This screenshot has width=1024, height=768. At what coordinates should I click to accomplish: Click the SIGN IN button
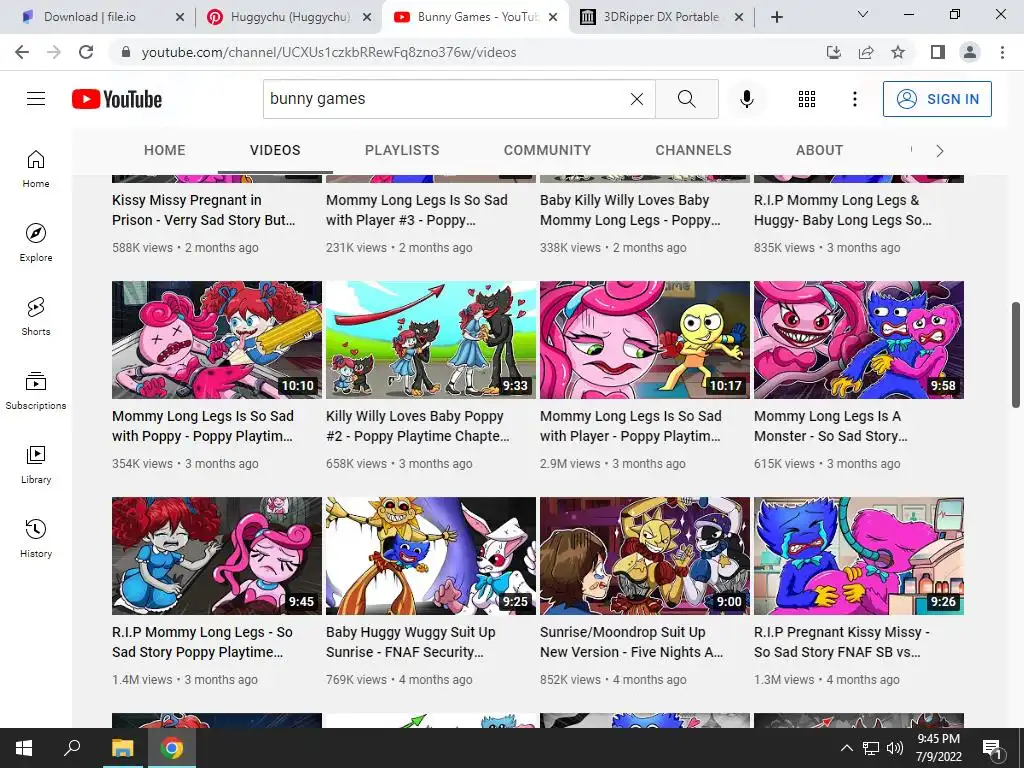coord(937,99)
